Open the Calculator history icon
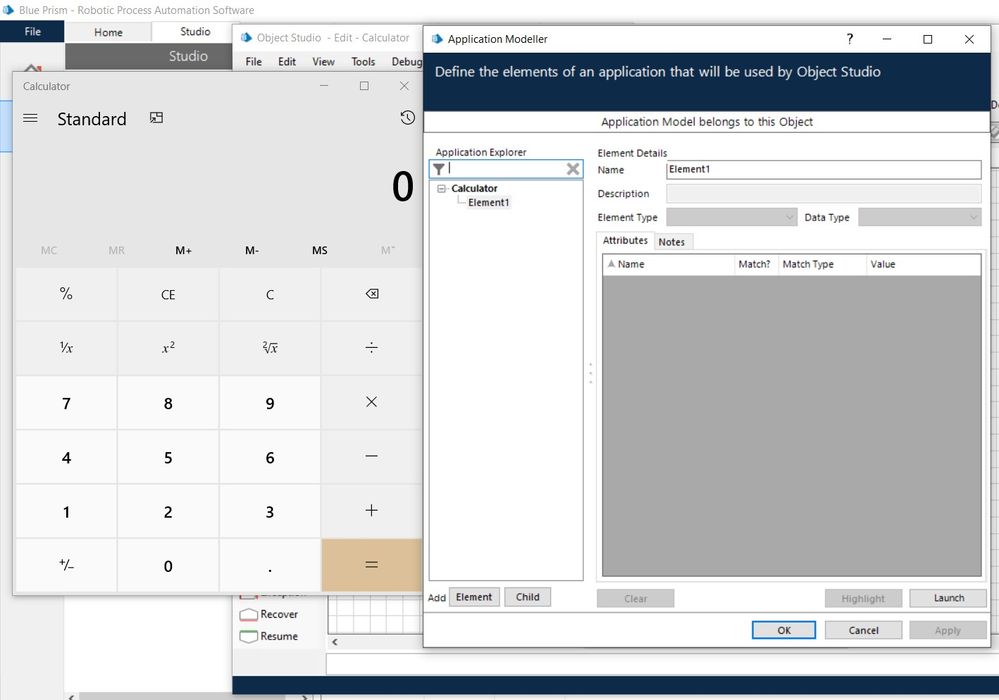 tap(408, 118)
